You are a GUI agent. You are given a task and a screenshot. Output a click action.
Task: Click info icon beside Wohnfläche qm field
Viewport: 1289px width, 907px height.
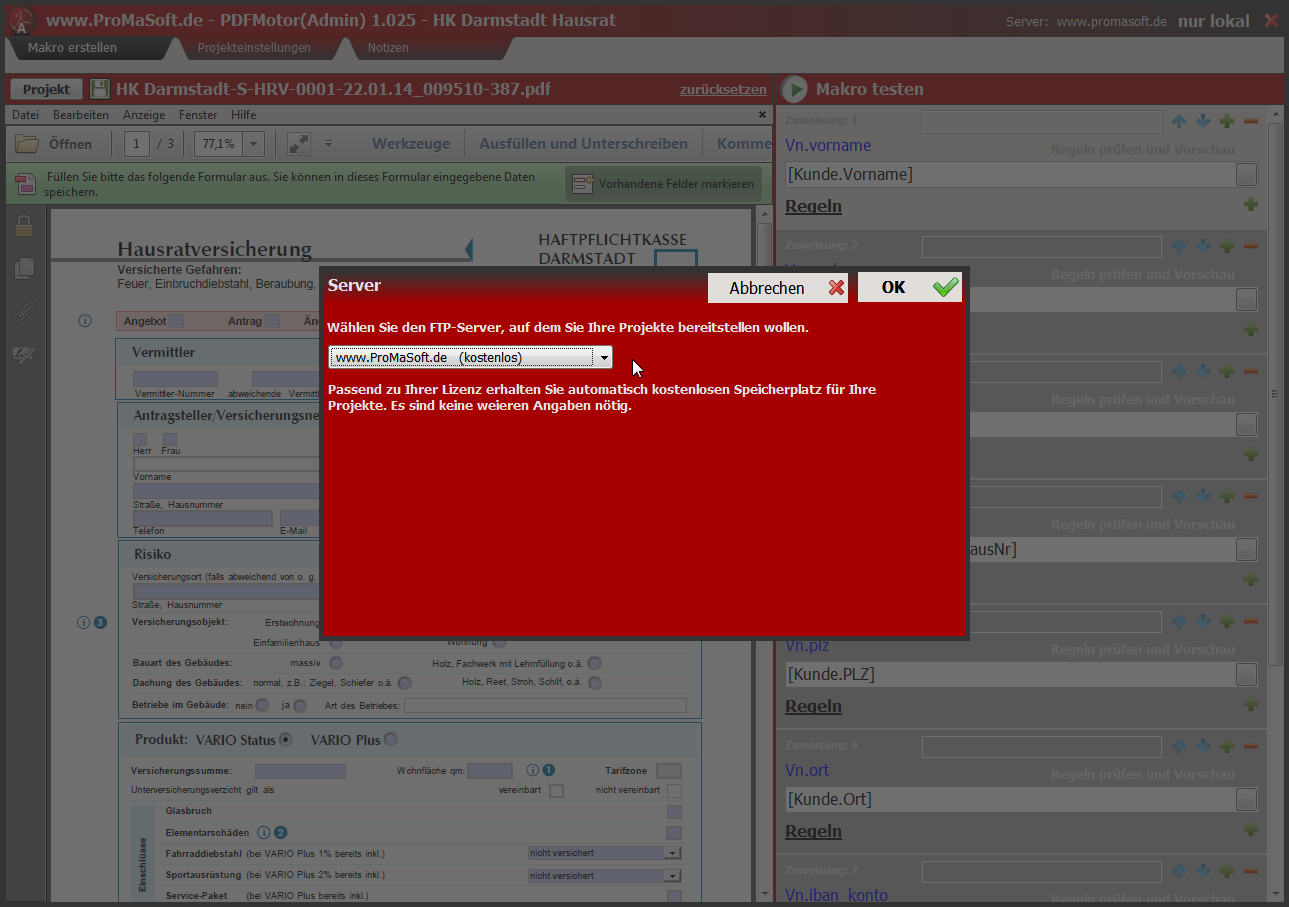tap(532, 770)
